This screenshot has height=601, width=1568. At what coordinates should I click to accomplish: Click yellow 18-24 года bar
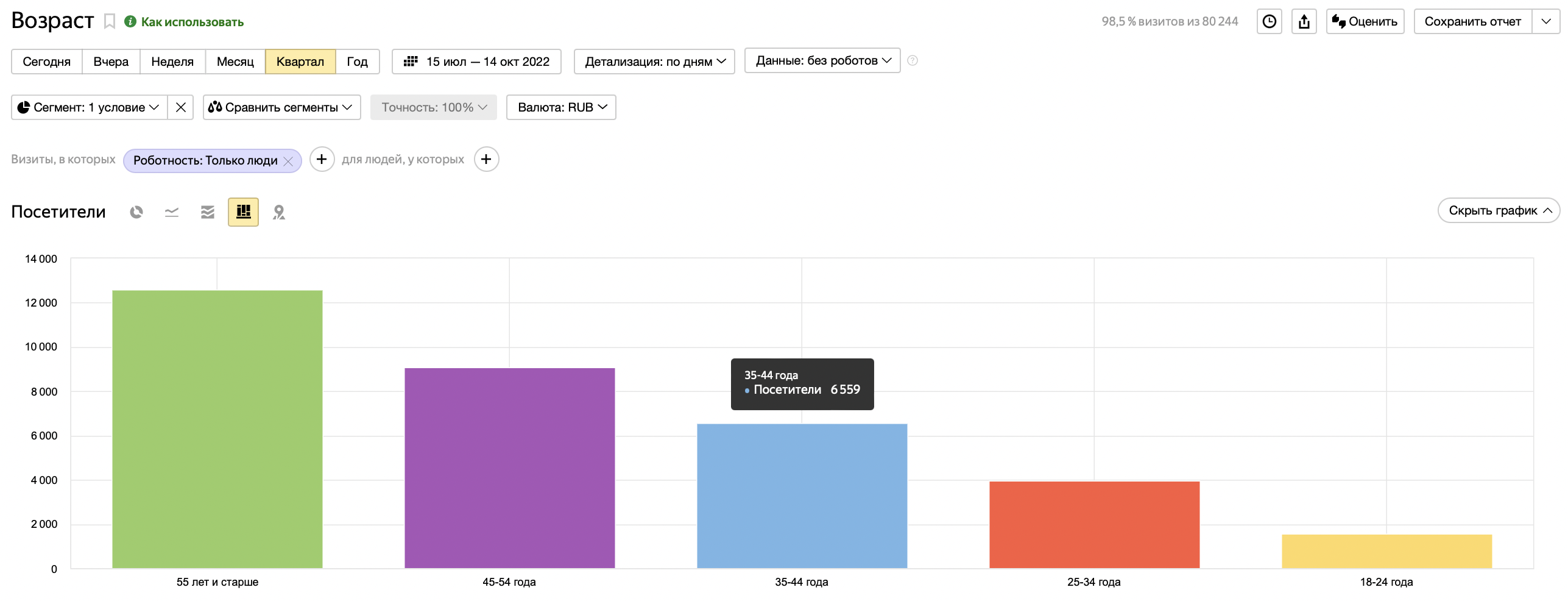(1387, 552)
